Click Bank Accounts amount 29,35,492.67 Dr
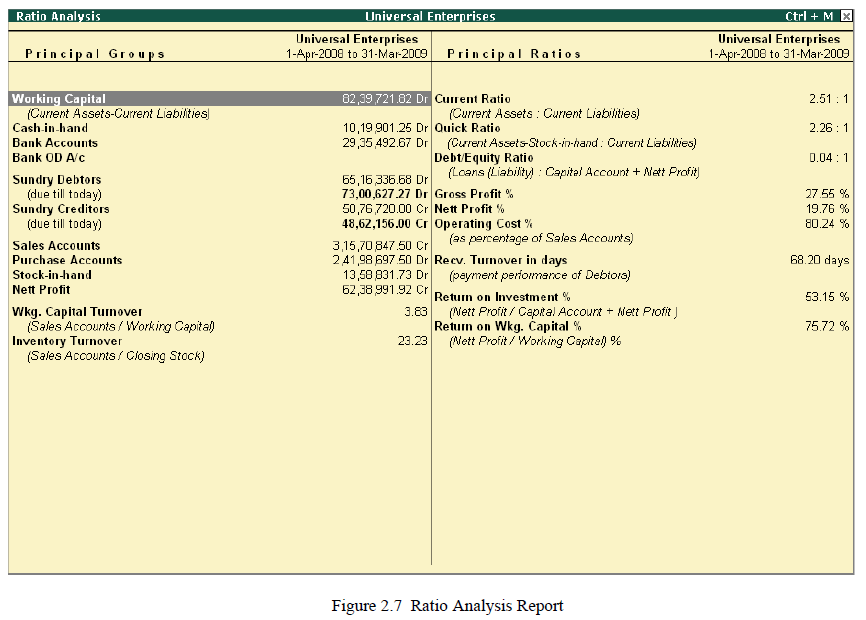The height and width of the screenshot is (620, 866). pos(385,143)
